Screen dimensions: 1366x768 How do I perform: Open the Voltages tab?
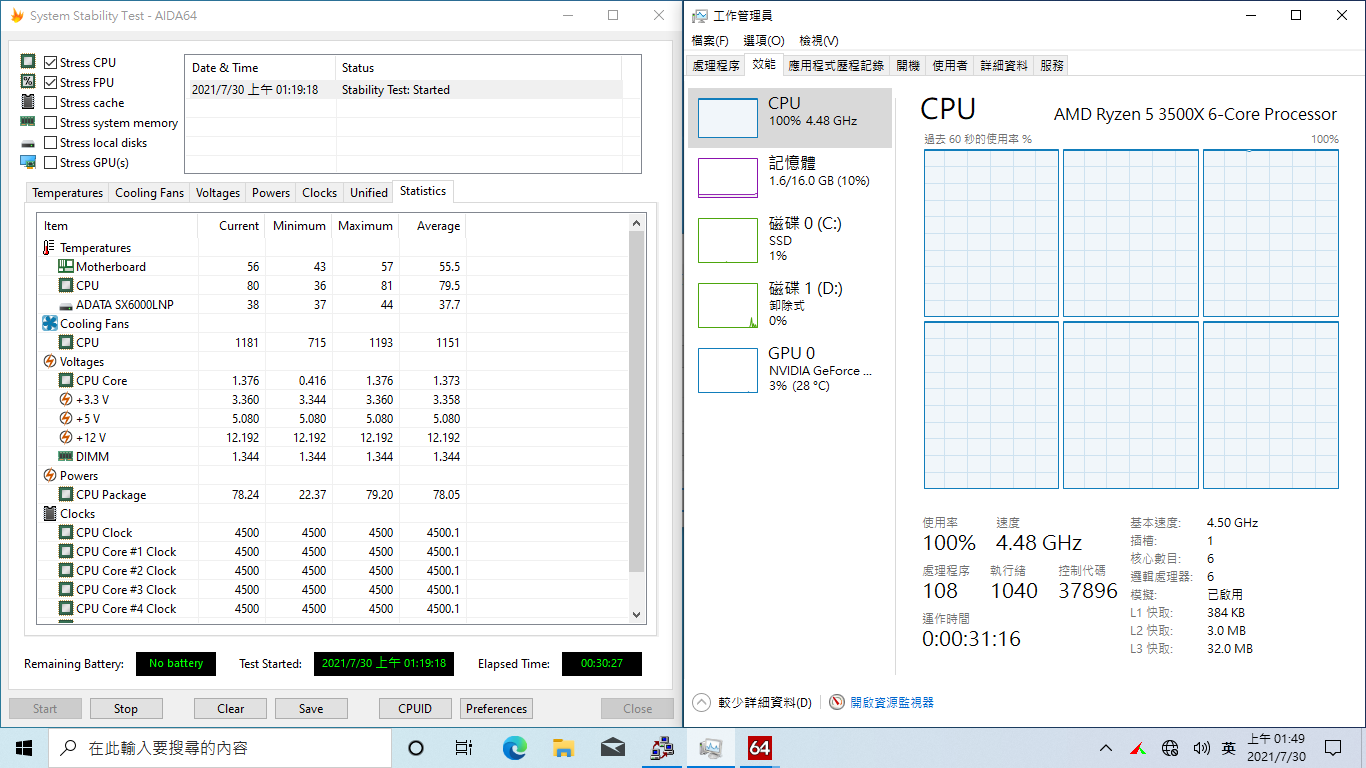tap(218, 193)
